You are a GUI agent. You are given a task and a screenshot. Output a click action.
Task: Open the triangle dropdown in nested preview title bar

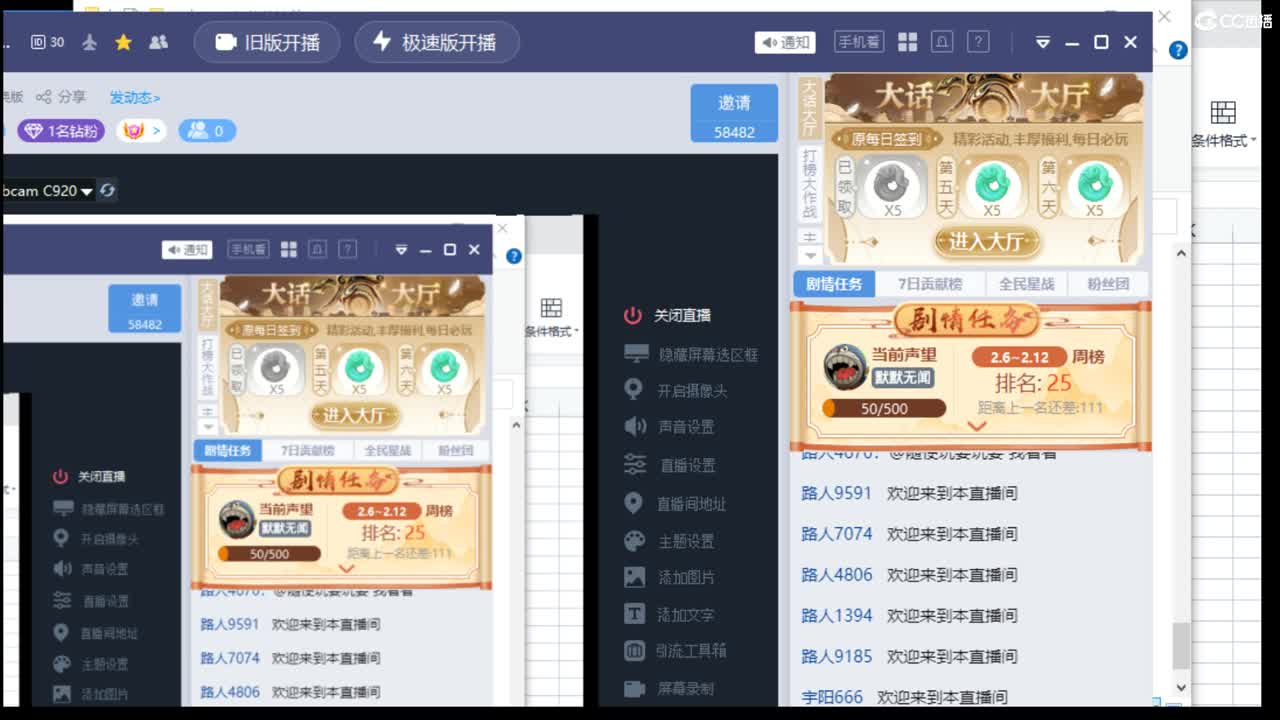[x=401, y=249]
